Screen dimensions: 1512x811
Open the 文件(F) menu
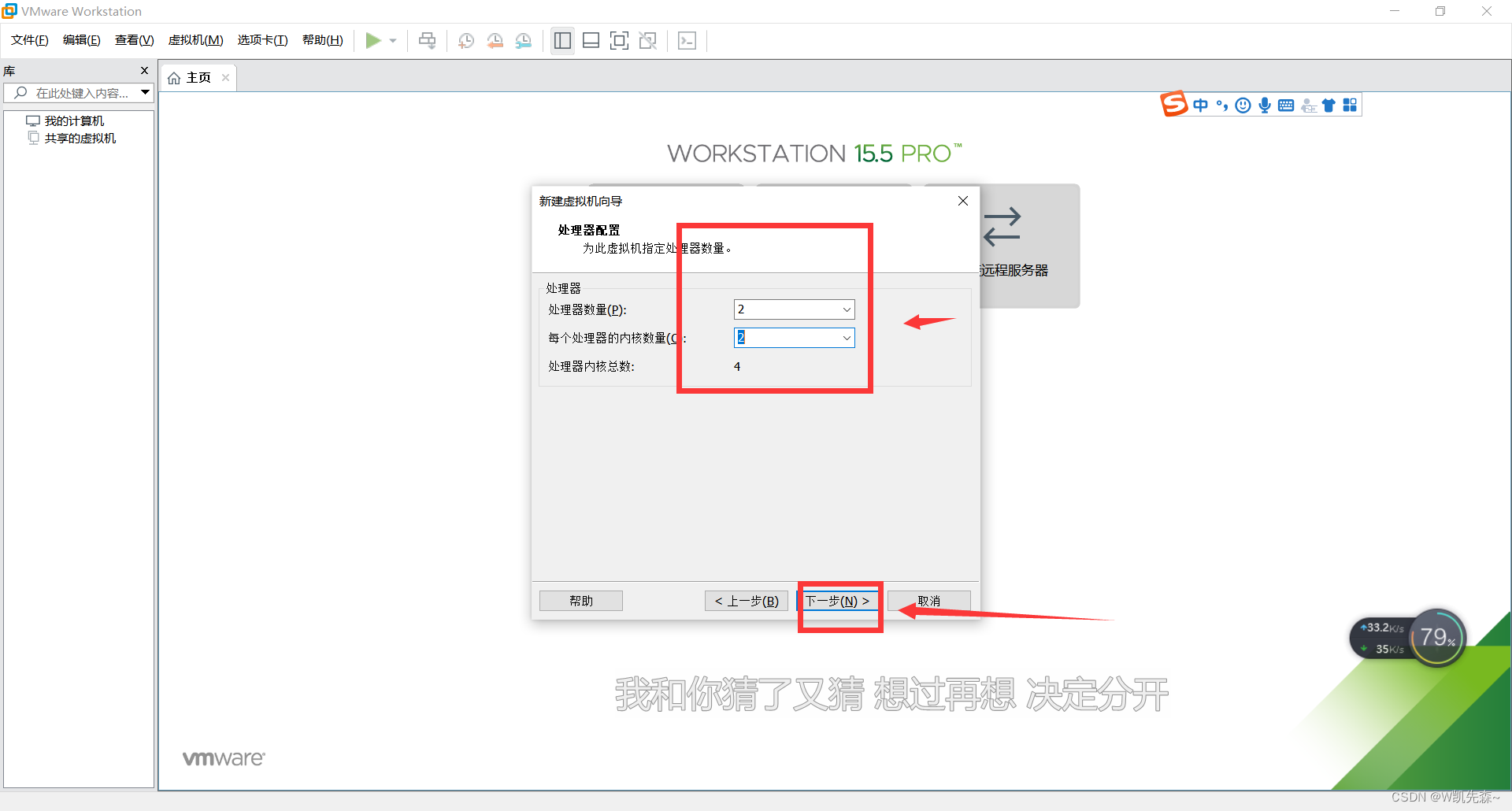pyautogui.click(x=30, y=40)
